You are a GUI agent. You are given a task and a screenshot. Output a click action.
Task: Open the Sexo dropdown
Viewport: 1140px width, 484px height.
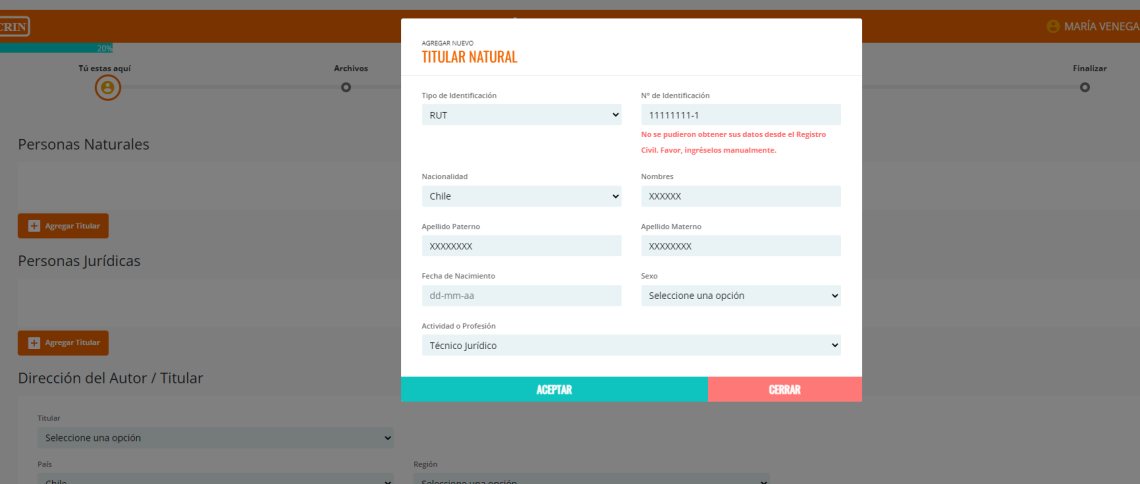click(x=741, y=295)
